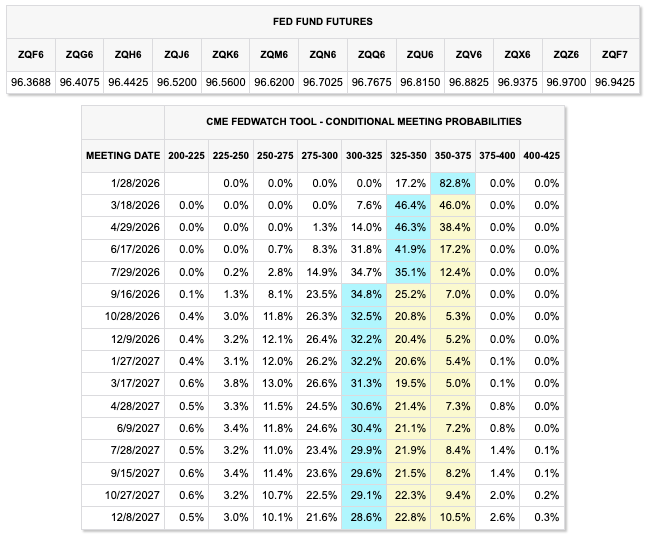Select the ZQZ6 contract price 96.9700

(x=566, y=82)
